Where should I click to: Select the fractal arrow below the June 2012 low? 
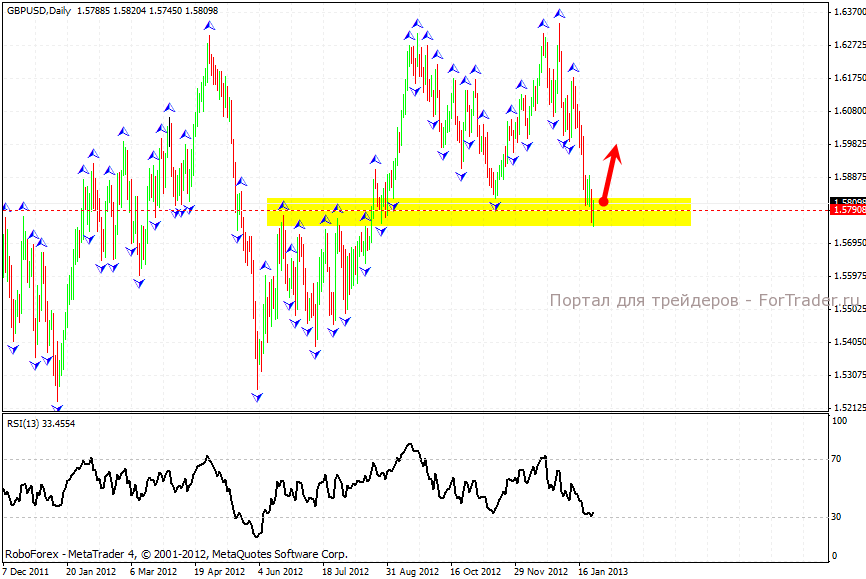257,397
